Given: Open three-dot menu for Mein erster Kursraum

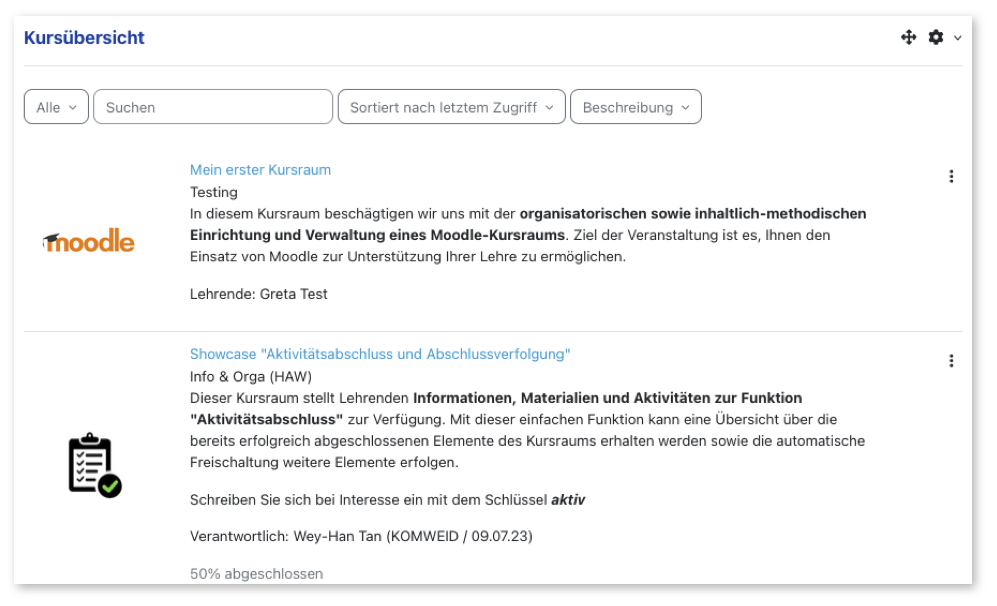Looking at the screenshot, I should click(x=951, y=177).
